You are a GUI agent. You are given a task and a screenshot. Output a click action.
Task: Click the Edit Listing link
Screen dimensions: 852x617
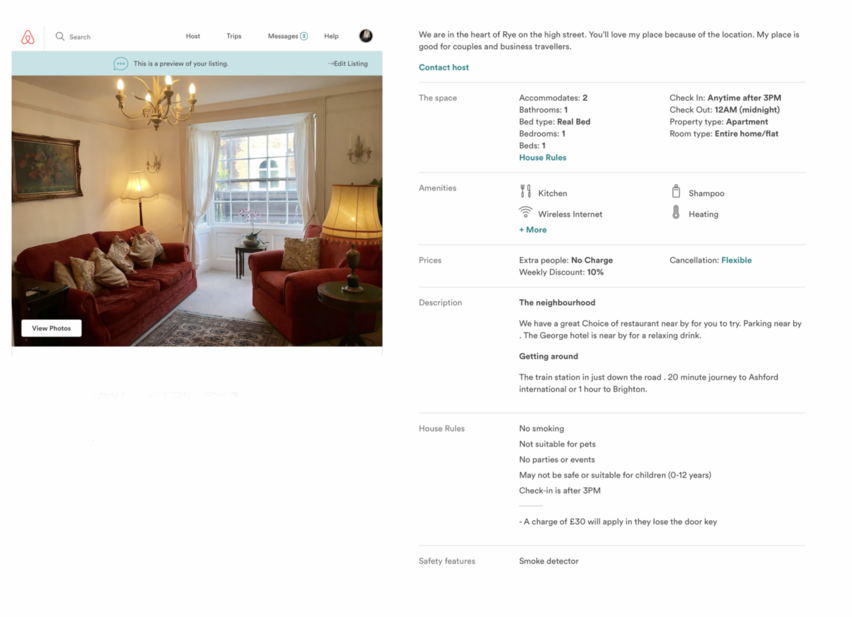click(x=348, y=64)
